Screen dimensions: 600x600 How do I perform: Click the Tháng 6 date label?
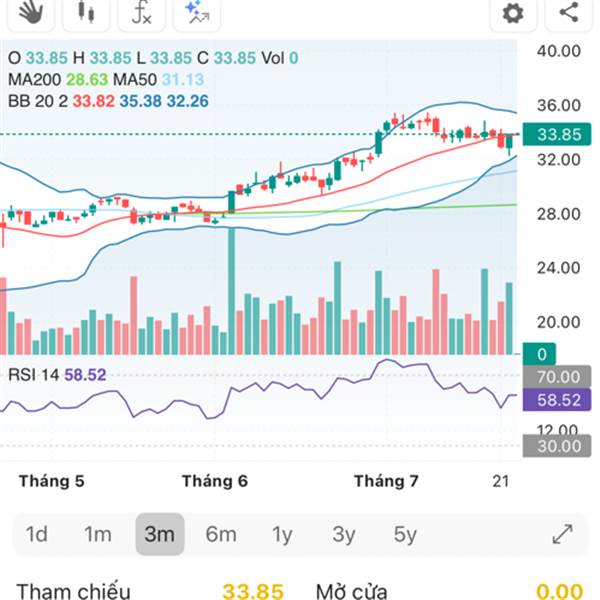215,481
